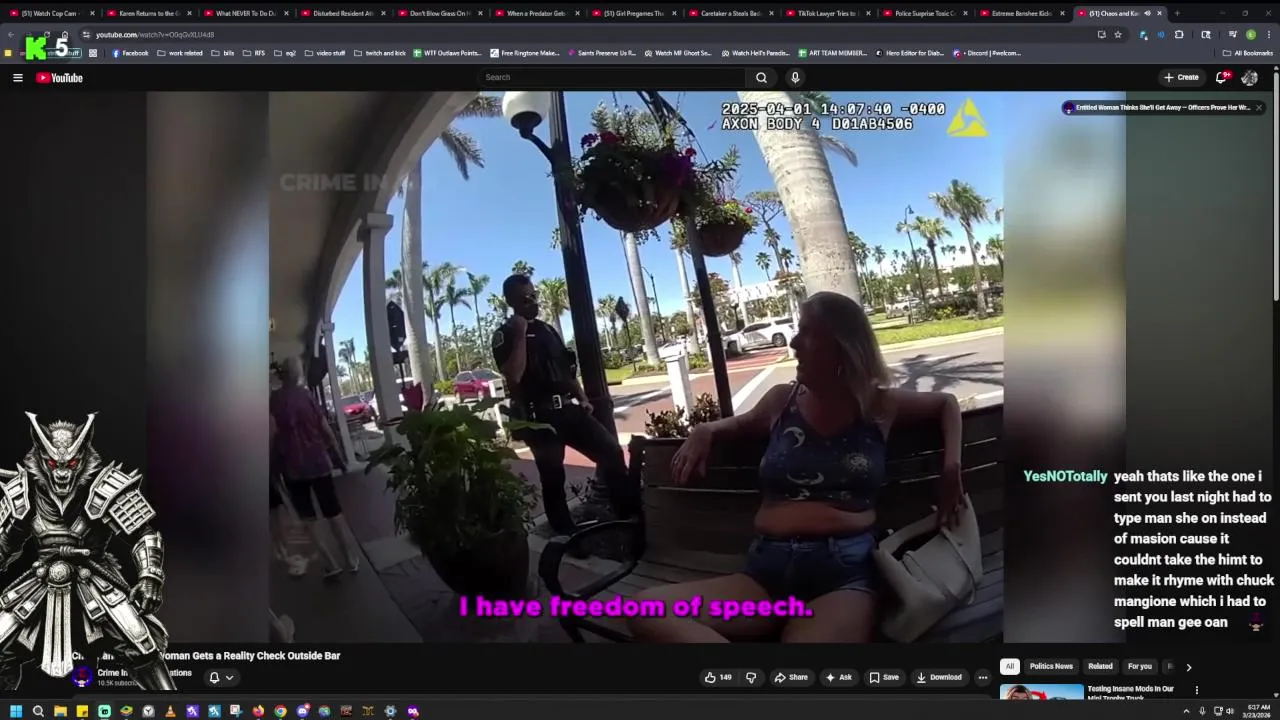Open Chrome from the taskbar
Screen dimensions: 1280x720
(280, 711)
